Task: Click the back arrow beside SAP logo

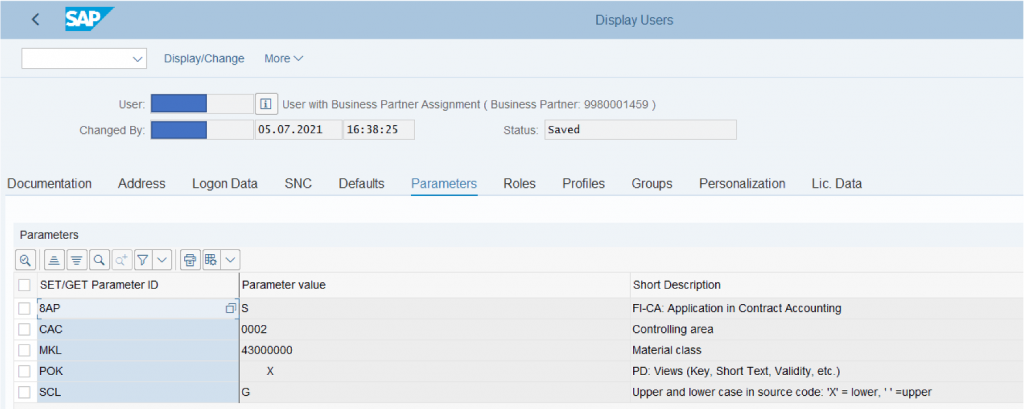Action: click(35, 20)
